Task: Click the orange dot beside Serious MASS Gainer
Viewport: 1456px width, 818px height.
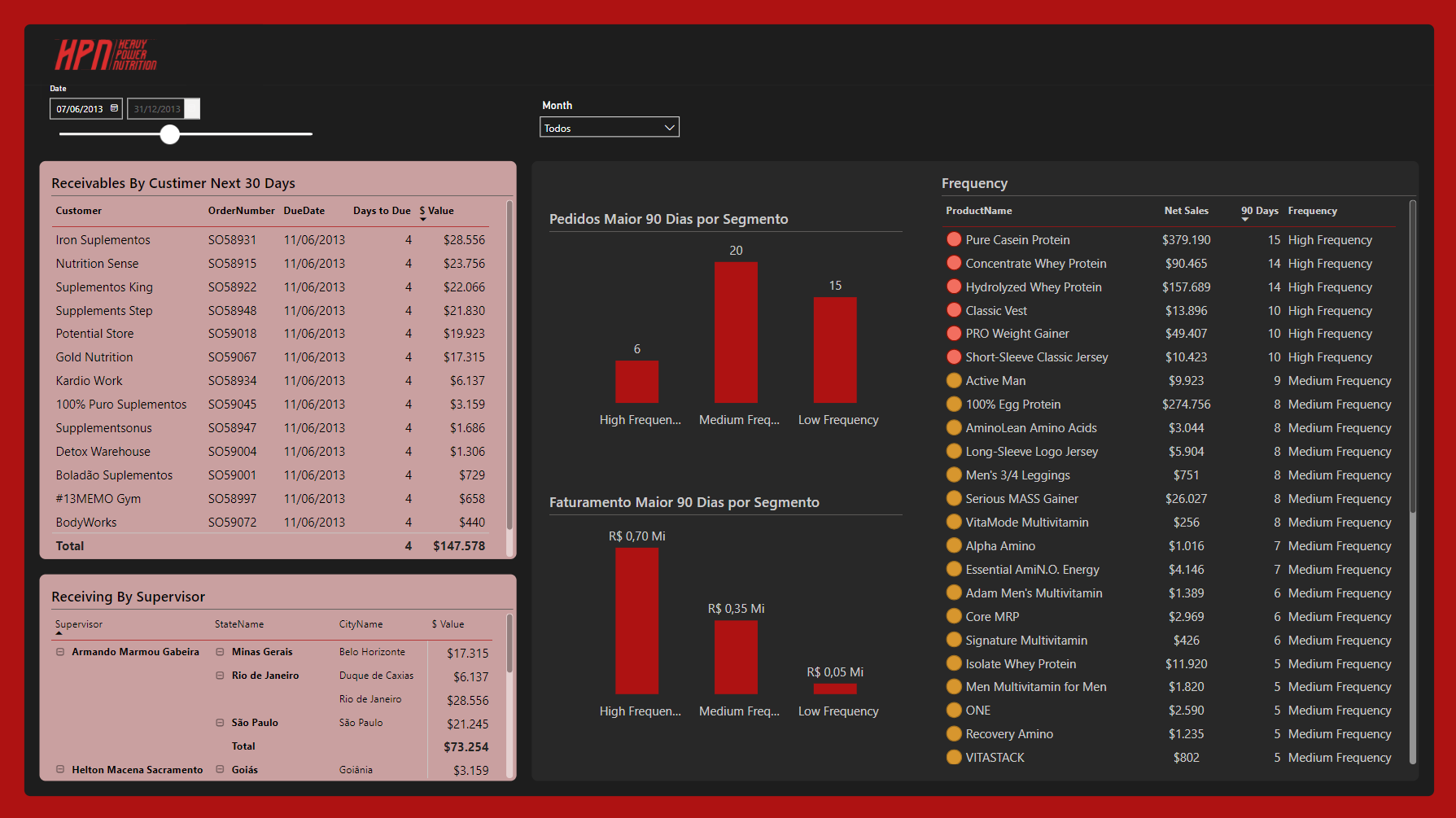Action: (x=954, y=498)
